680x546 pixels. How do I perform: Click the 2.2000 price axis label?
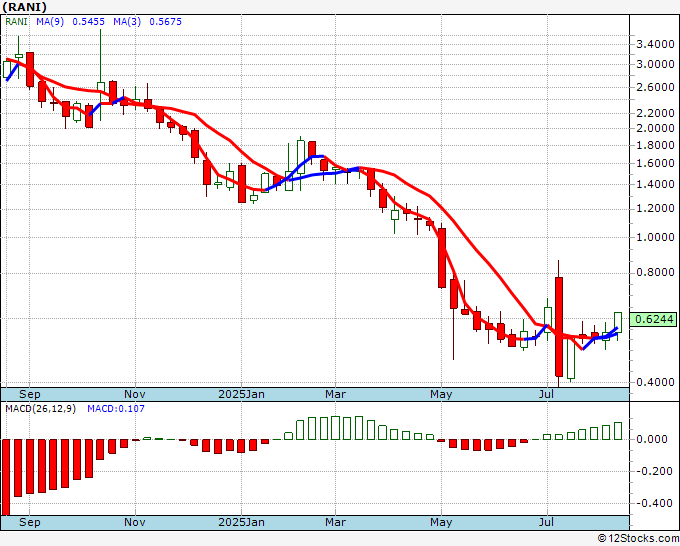655,113
